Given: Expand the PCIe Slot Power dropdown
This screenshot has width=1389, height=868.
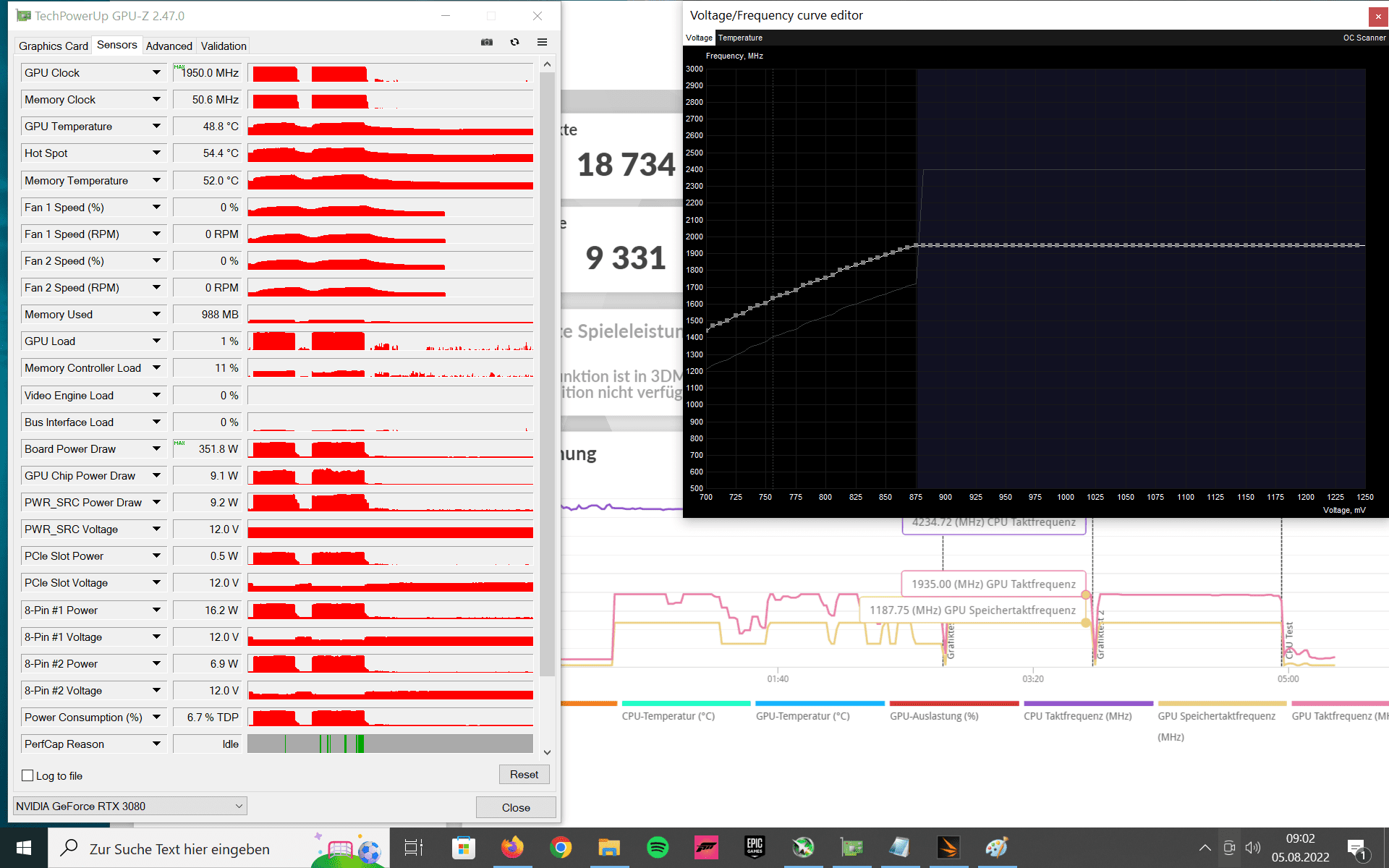Looking at the screenshot, I should click(156, 556).
